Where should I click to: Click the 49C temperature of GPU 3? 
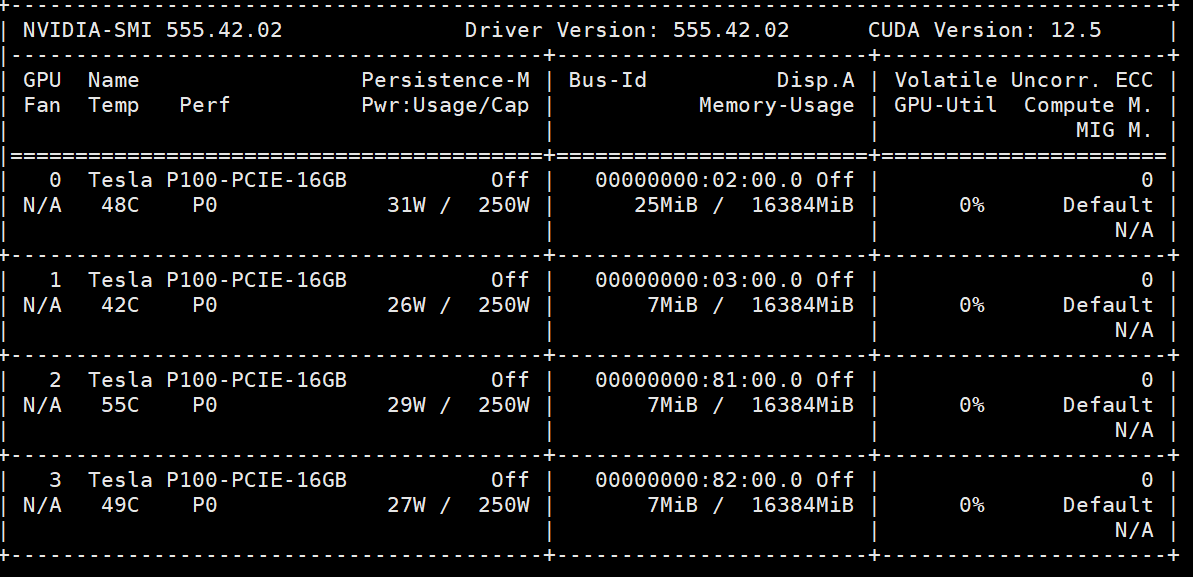click(x=120, y=505)
